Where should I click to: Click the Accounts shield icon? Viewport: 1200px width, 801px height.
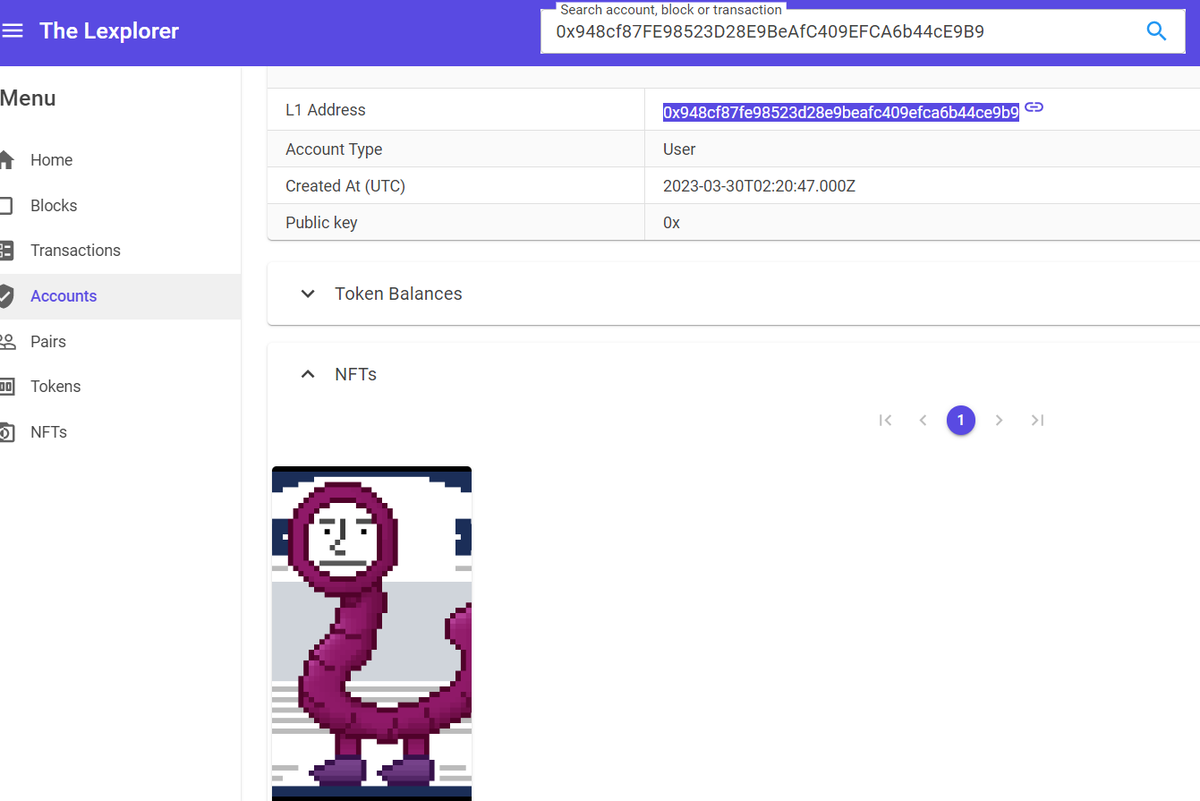pyautogui.click(x=6, y=296)
